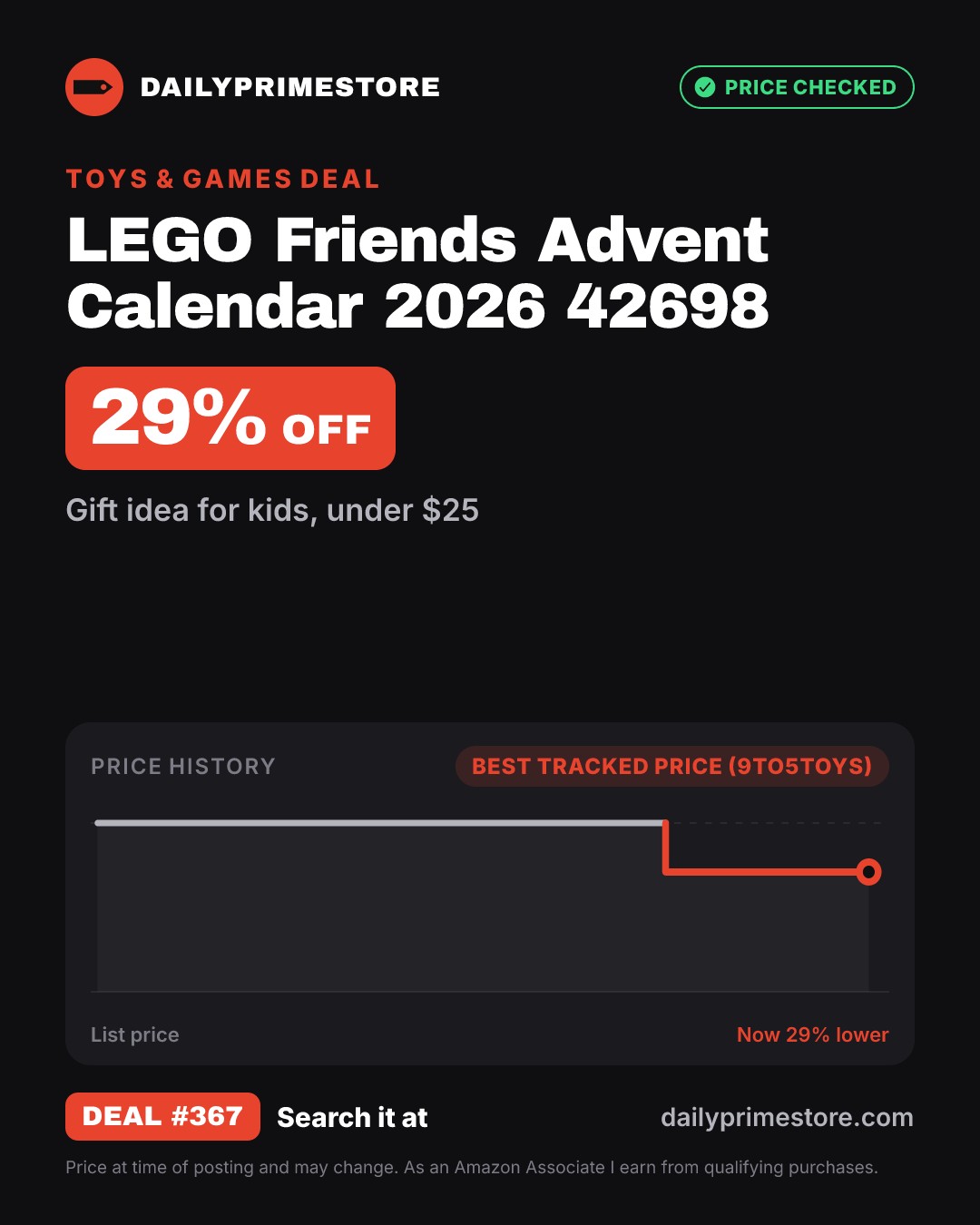Click the PRICE CHECKED badge

[x=797, y=87]
